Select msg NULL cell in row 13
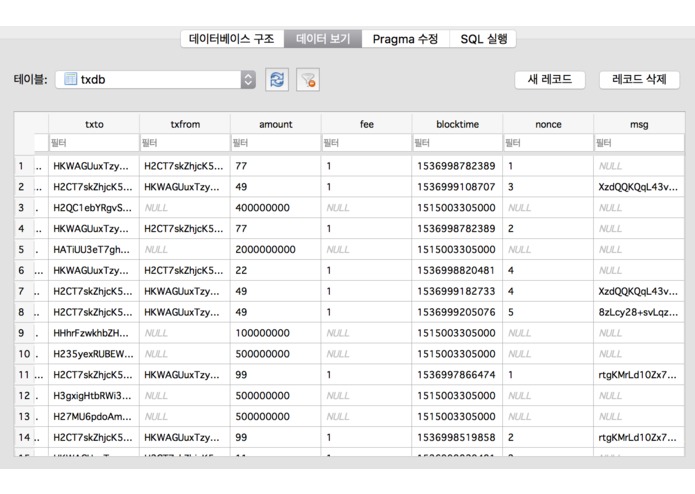Screen dimensions: 695x494 point(639,416)
